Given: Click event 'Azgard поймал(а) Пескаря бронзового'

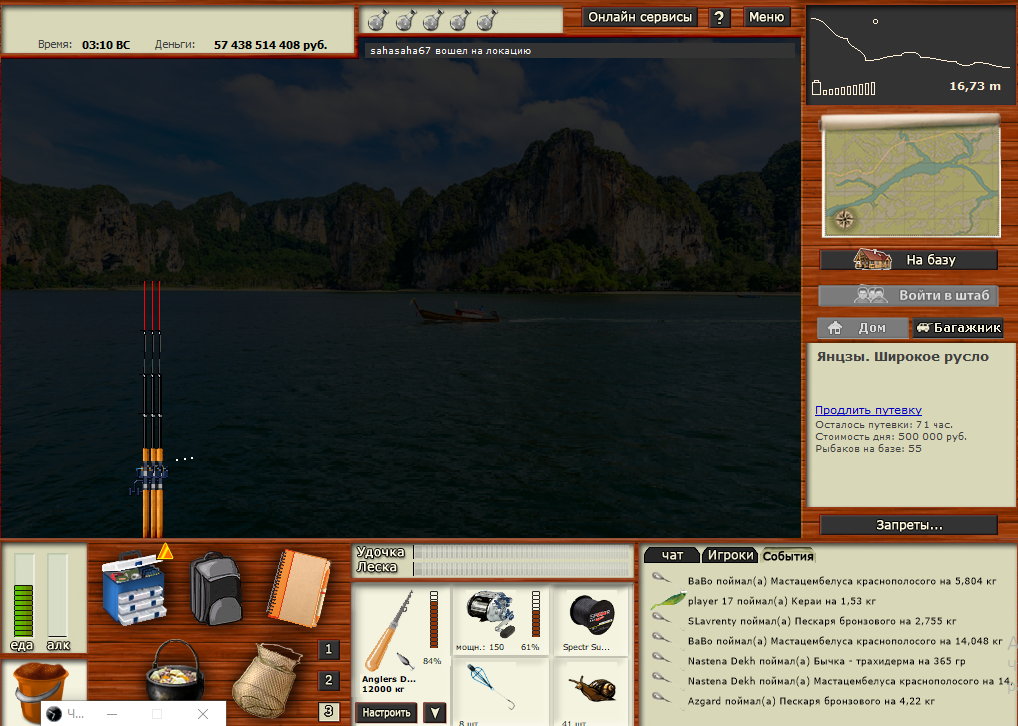Looking at the screenshot, I should [811, 701].
